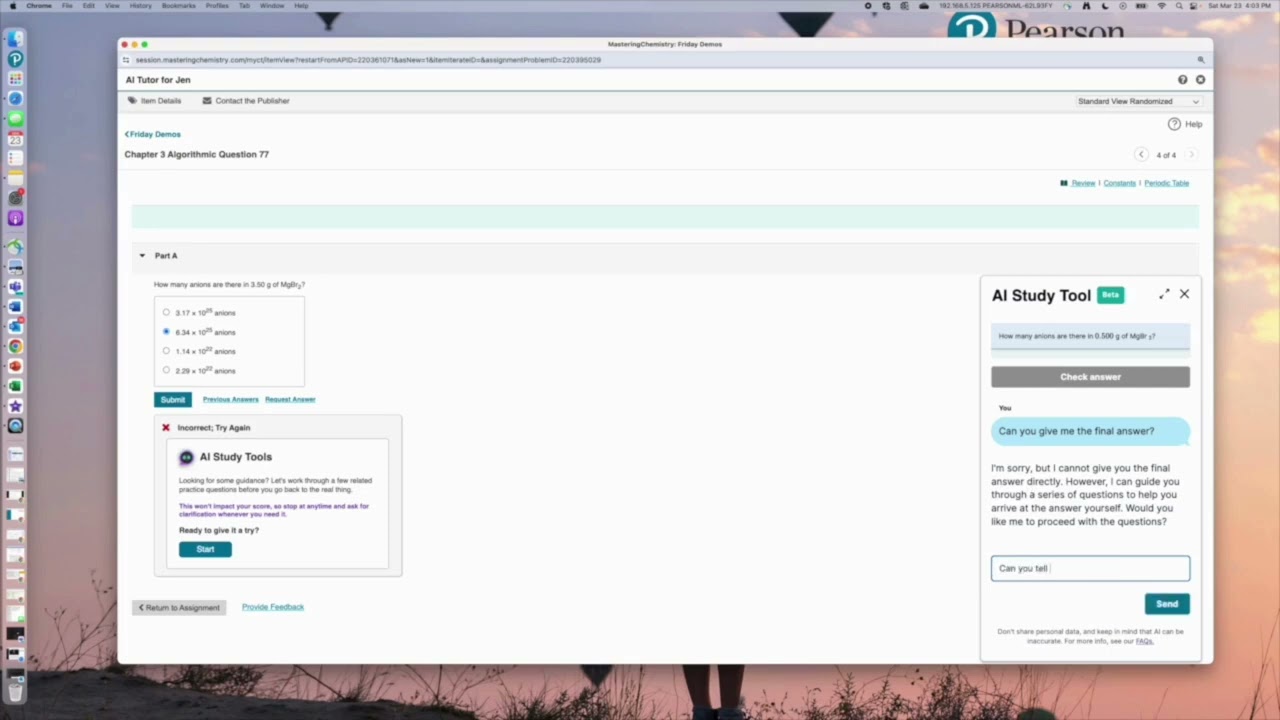Open the Provide Feedback link
Screen dimensions: 1280x720
click(x=273, y=607)
